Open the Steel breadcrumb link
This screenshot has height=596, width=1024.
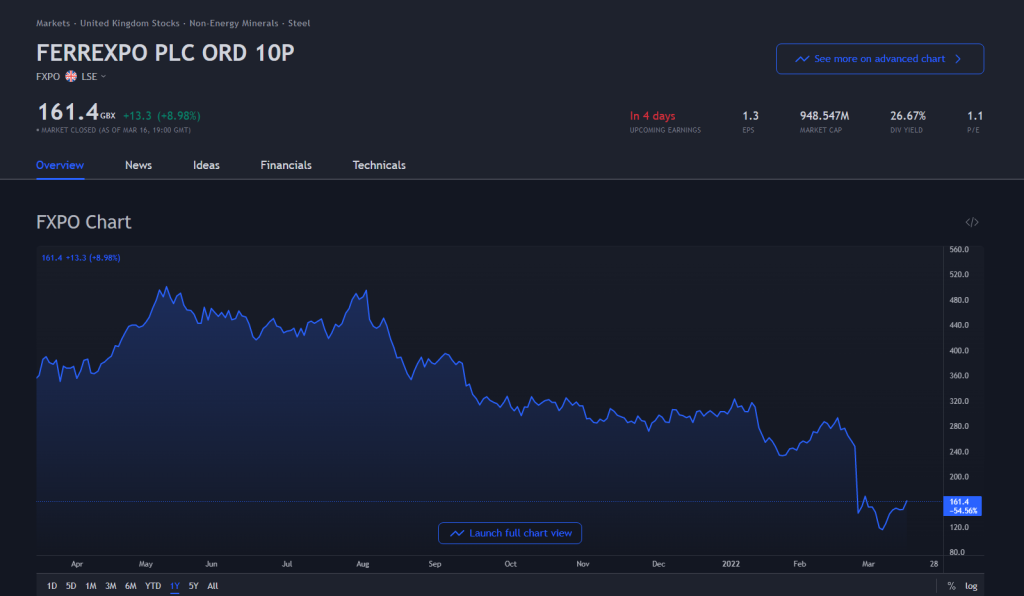[299, 23]
